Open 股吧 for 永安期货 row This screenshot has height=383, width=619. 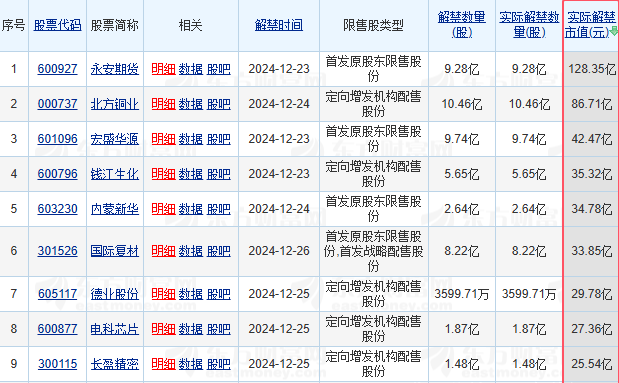[x=219, y=69]
